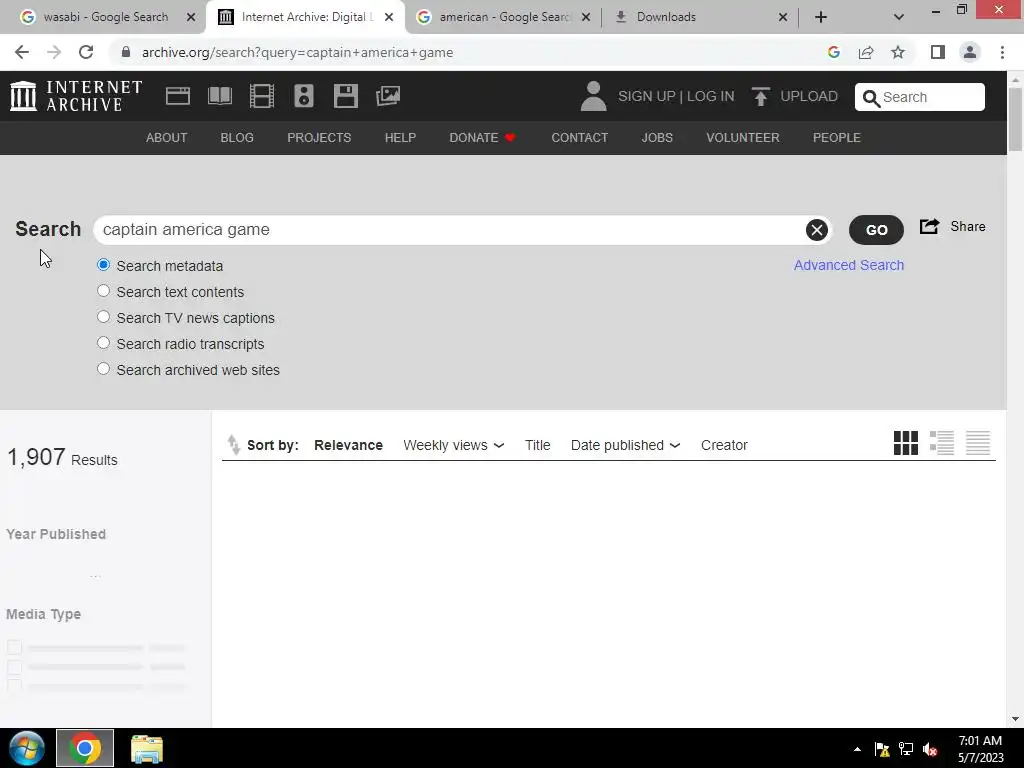Viewport: 1024px width, 768px height.
Task: Open the Chrome three-dot menu
Action: tap(1002, 52)
